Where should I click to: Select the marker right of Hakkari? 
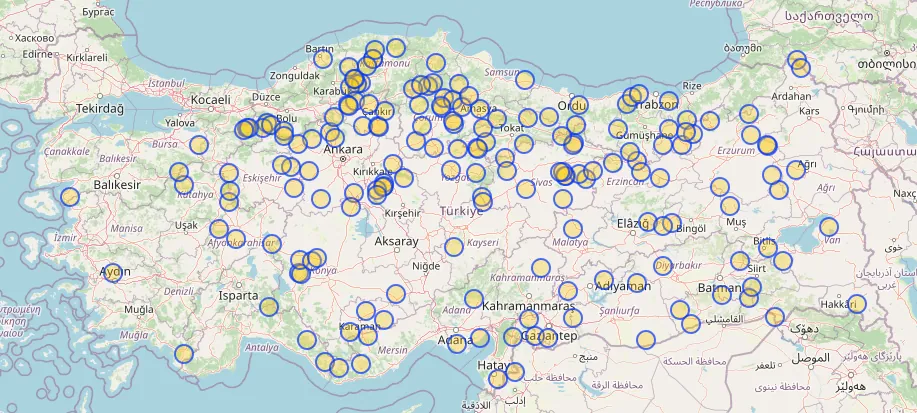tap(855, 304)
